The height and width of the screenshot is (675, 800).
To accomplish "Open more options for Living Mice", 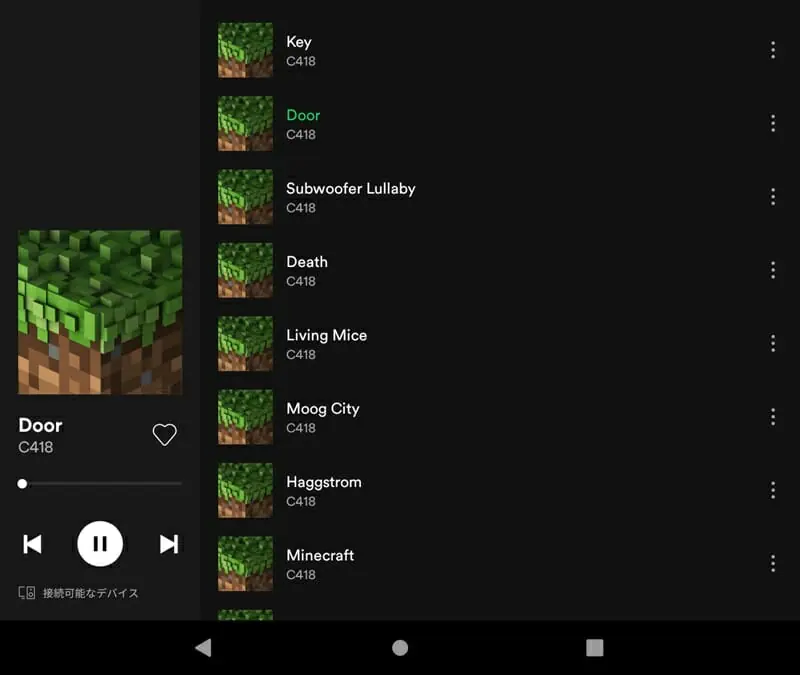I will coord(772,343).
